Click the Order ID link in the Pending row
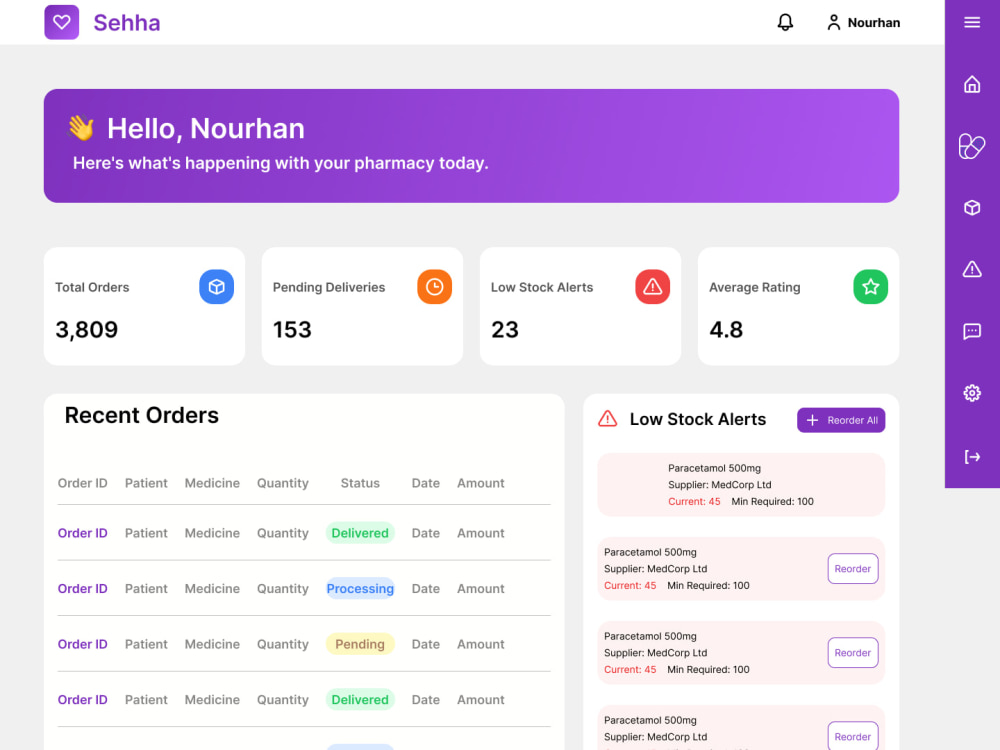Image resolution: width=1000 pixels, height=750 pixels. pos(82,644)
